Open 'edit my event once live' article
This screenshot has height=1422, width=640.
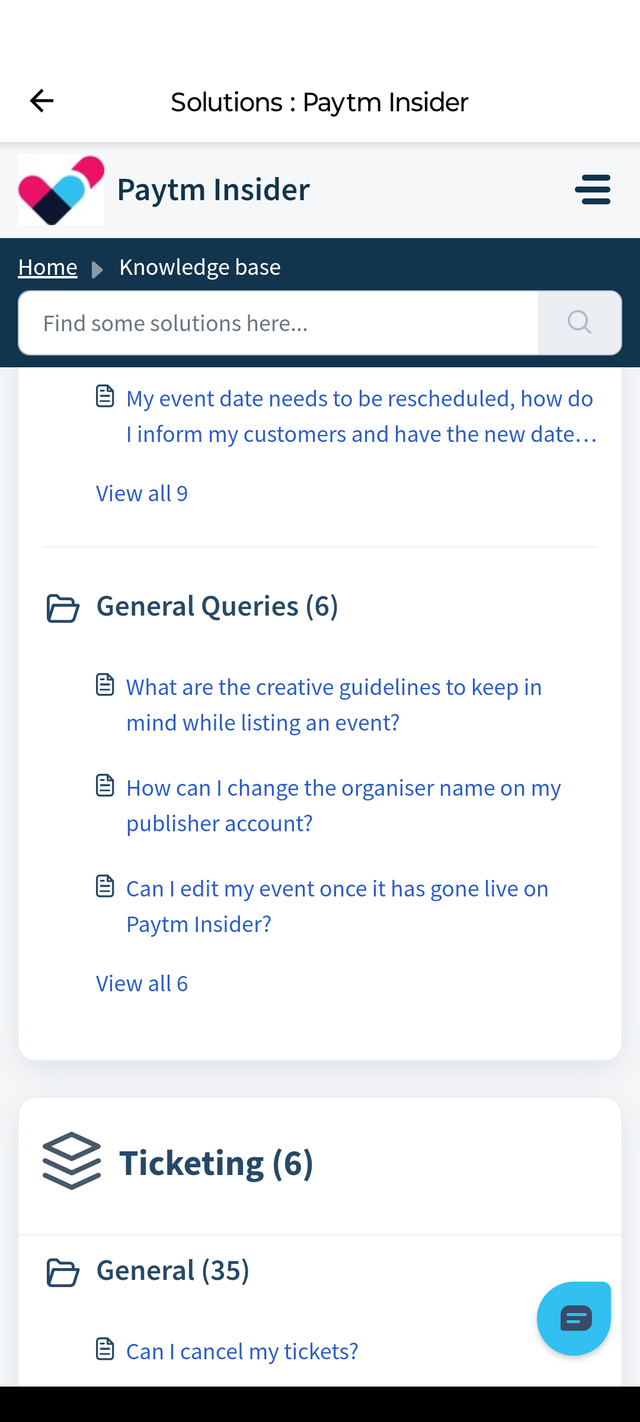coord(337,906)
